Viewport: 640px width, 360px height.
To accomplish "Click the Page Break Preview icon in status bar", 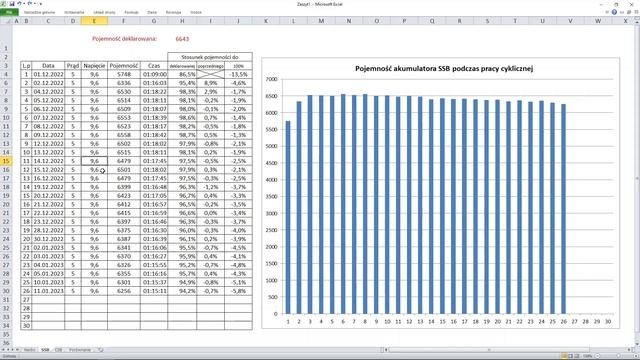I will 577,356.
